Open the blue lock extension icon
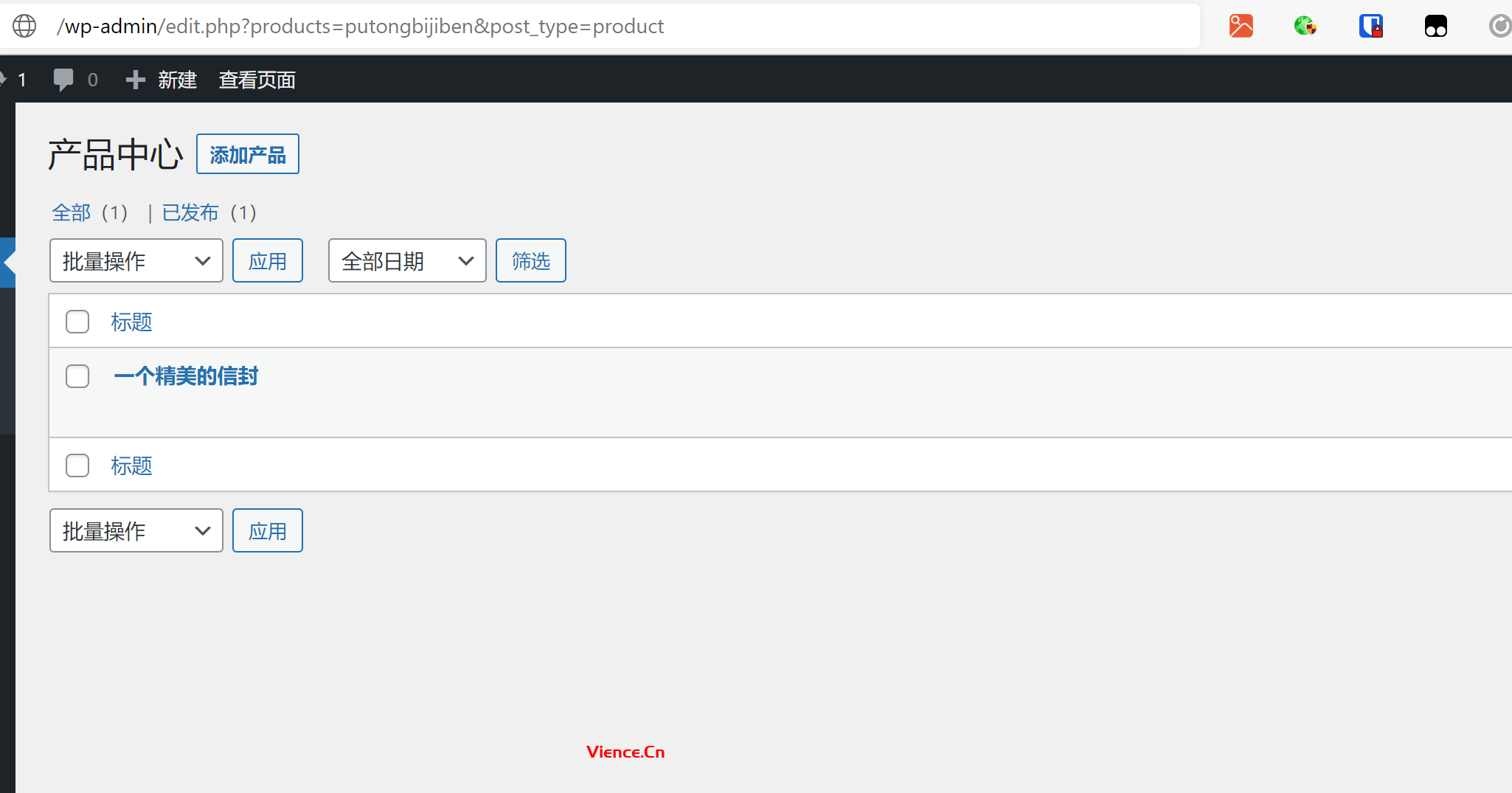The width and height of the screenshot is (1512, 793). [1370, 27]
